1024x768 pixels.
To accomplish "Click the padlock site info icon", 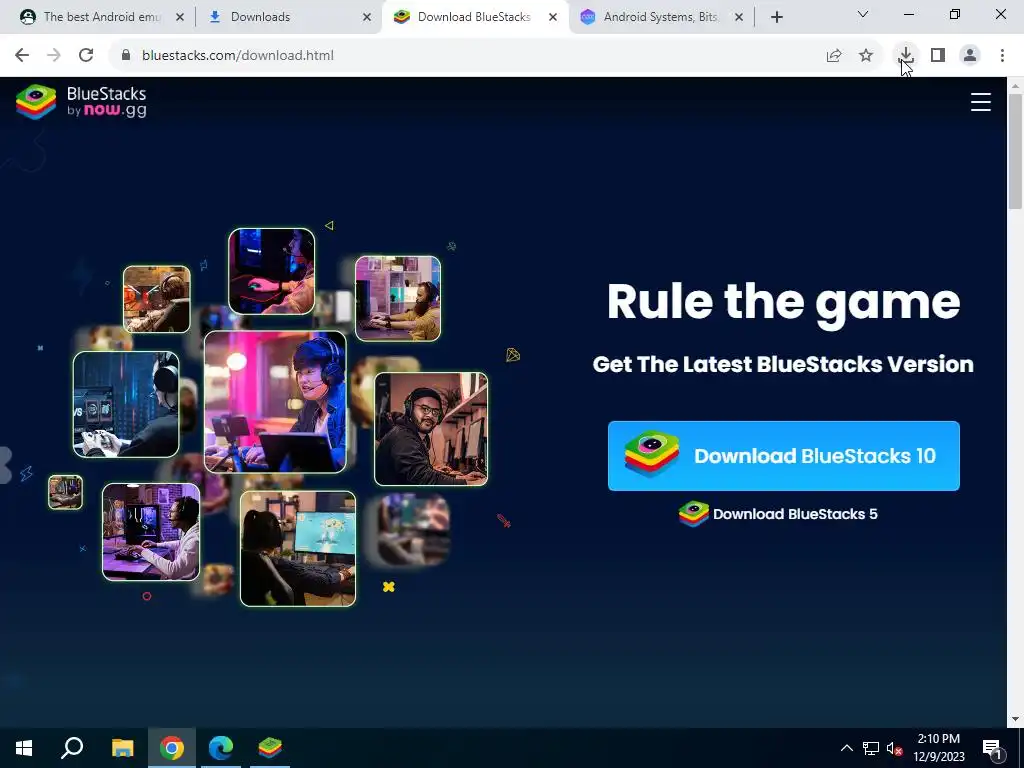I will (126, 56).
